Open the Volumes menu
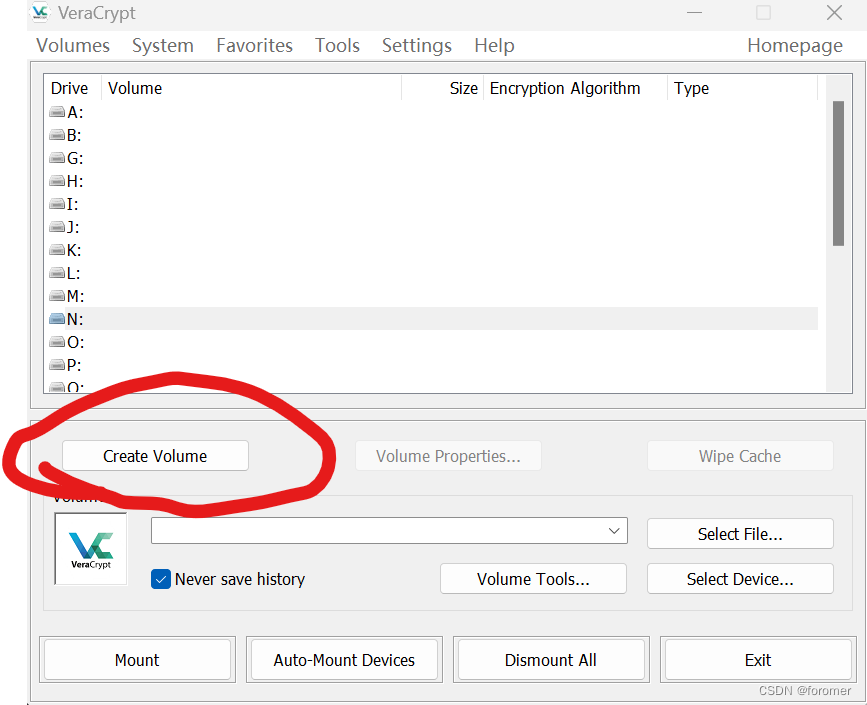This screenshot has width=867, height=705. point(73,45)
